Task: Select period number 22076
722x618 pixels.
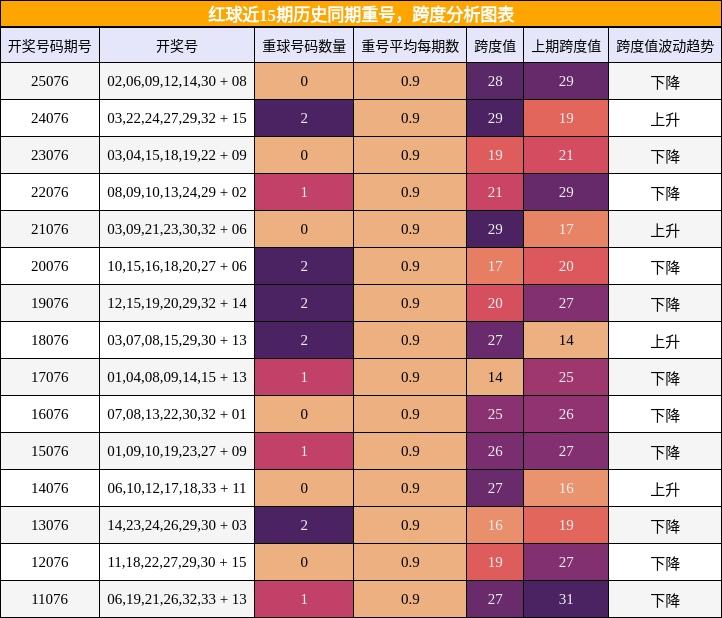Action: [50, 192]
